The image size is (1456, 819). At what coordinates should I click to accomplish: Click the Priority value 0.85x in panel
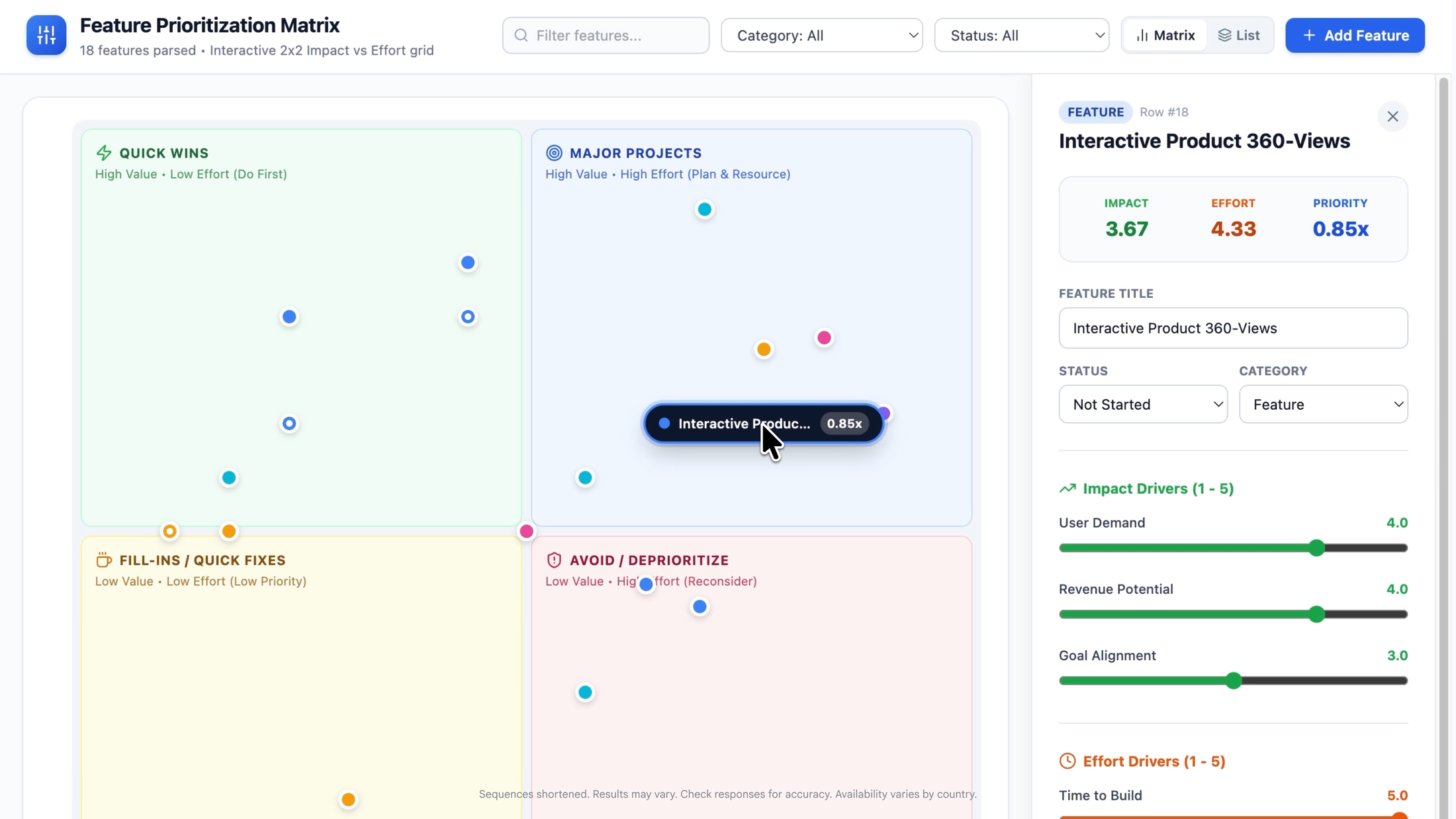pos(1340,229)
